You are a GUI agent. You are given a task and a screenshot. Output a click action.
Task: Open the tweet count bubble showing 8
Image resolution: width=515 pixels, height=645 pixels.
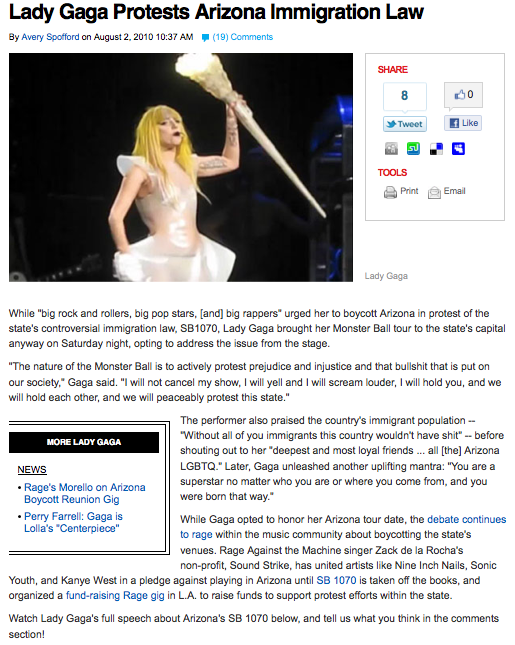pyautogui.click(x=405, y=96)
